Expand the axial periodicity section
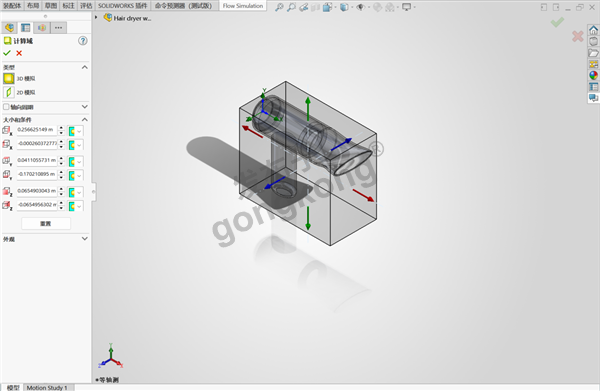 tap(85, 107)
